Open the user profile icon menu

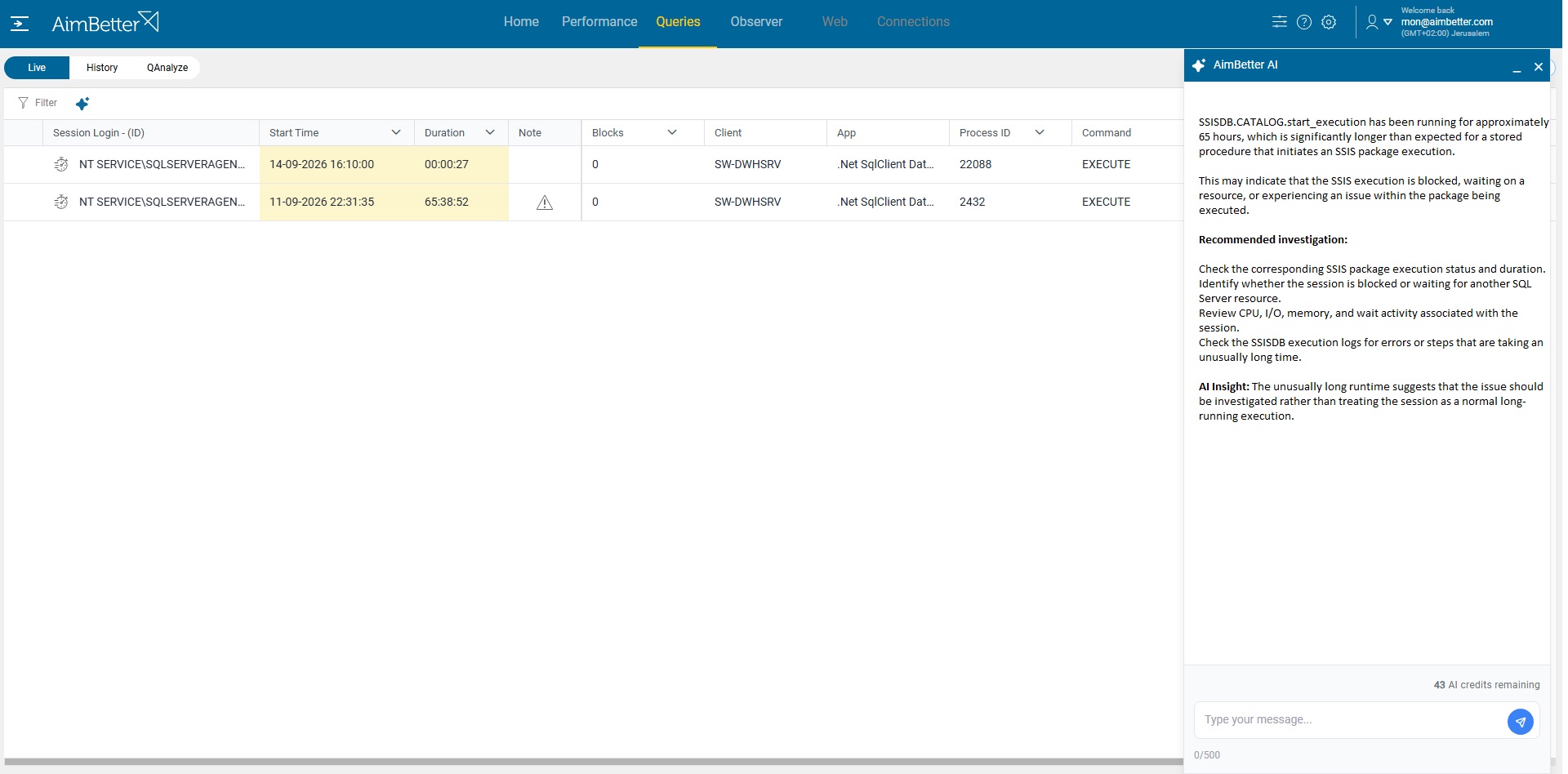point(1372,22)
